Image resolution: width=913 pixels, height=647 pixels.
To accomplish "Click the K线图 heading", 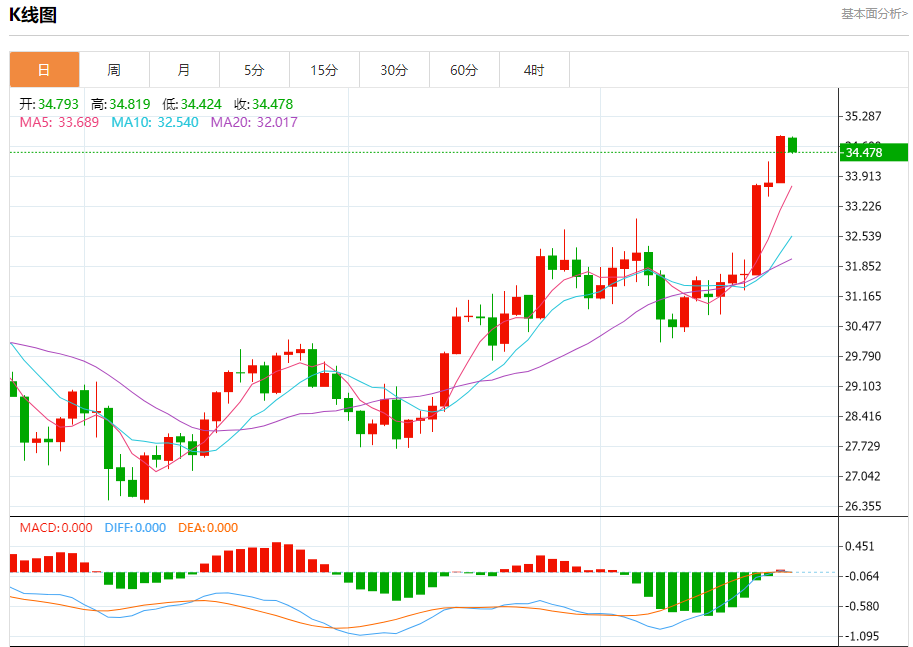I will tap(33, 15).
